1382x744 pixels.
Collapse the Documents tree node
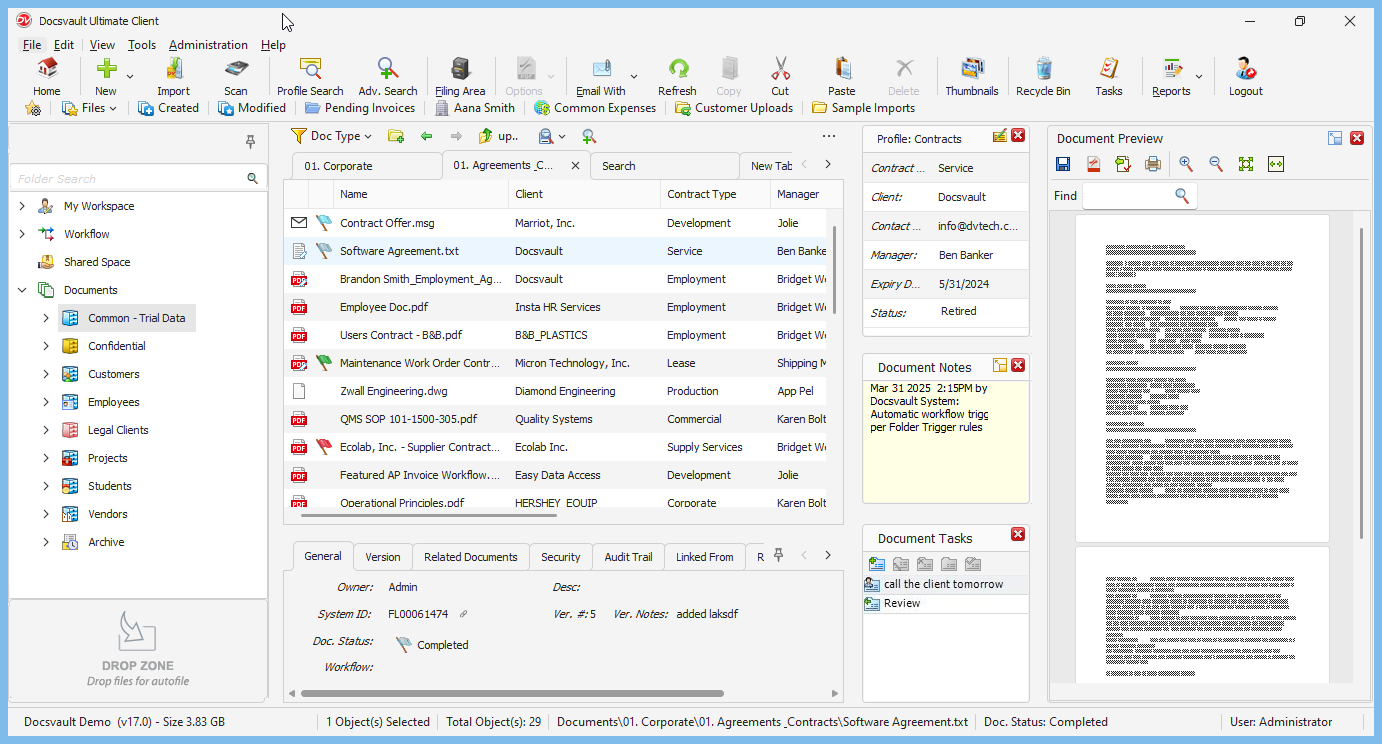[22, 290]
